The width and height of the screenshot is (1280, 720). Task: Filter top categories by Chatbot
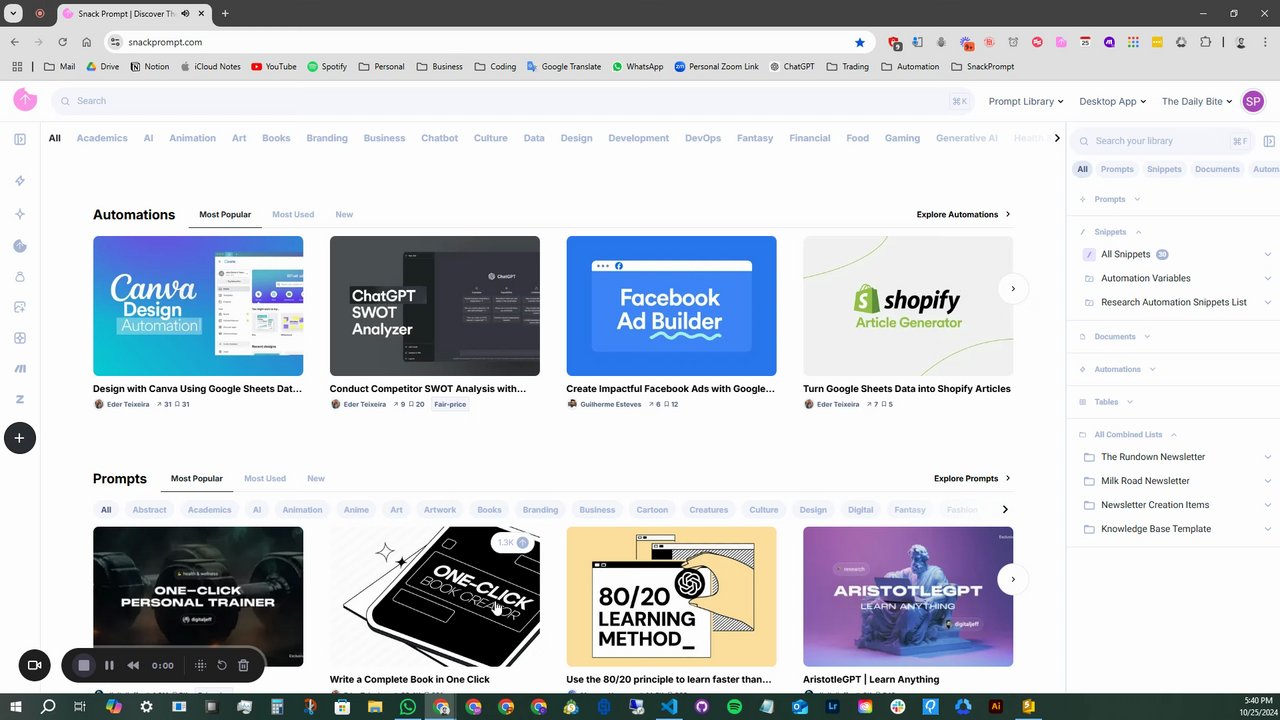[x=439, y=138]
